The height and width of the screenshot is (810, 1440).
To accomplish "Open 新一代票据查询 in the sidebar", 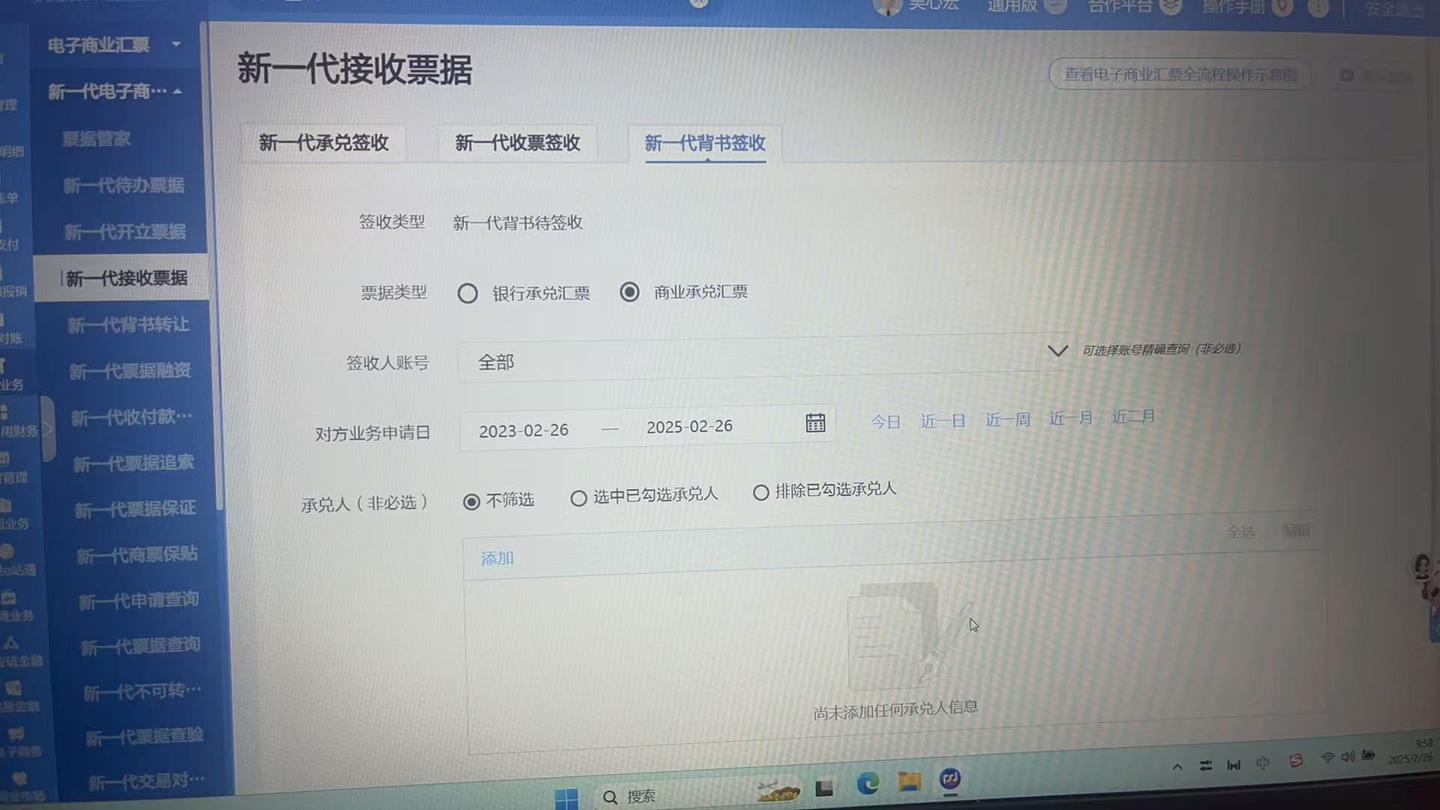I will (x=141, y=646).
